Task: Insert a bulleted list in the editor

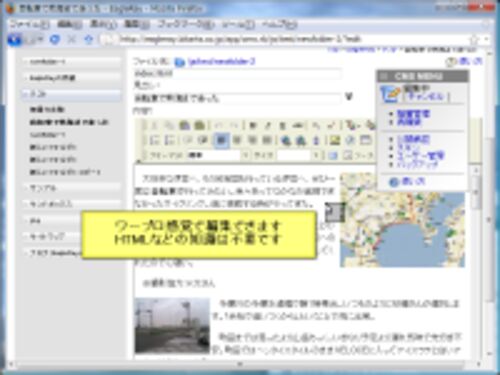Action: pos(170,140)
